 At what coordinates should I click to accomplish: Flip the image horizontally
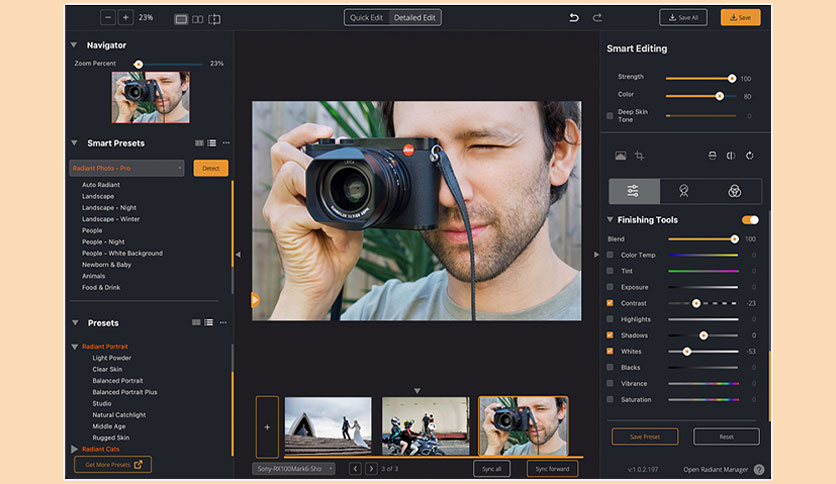(x=731, y=156)
